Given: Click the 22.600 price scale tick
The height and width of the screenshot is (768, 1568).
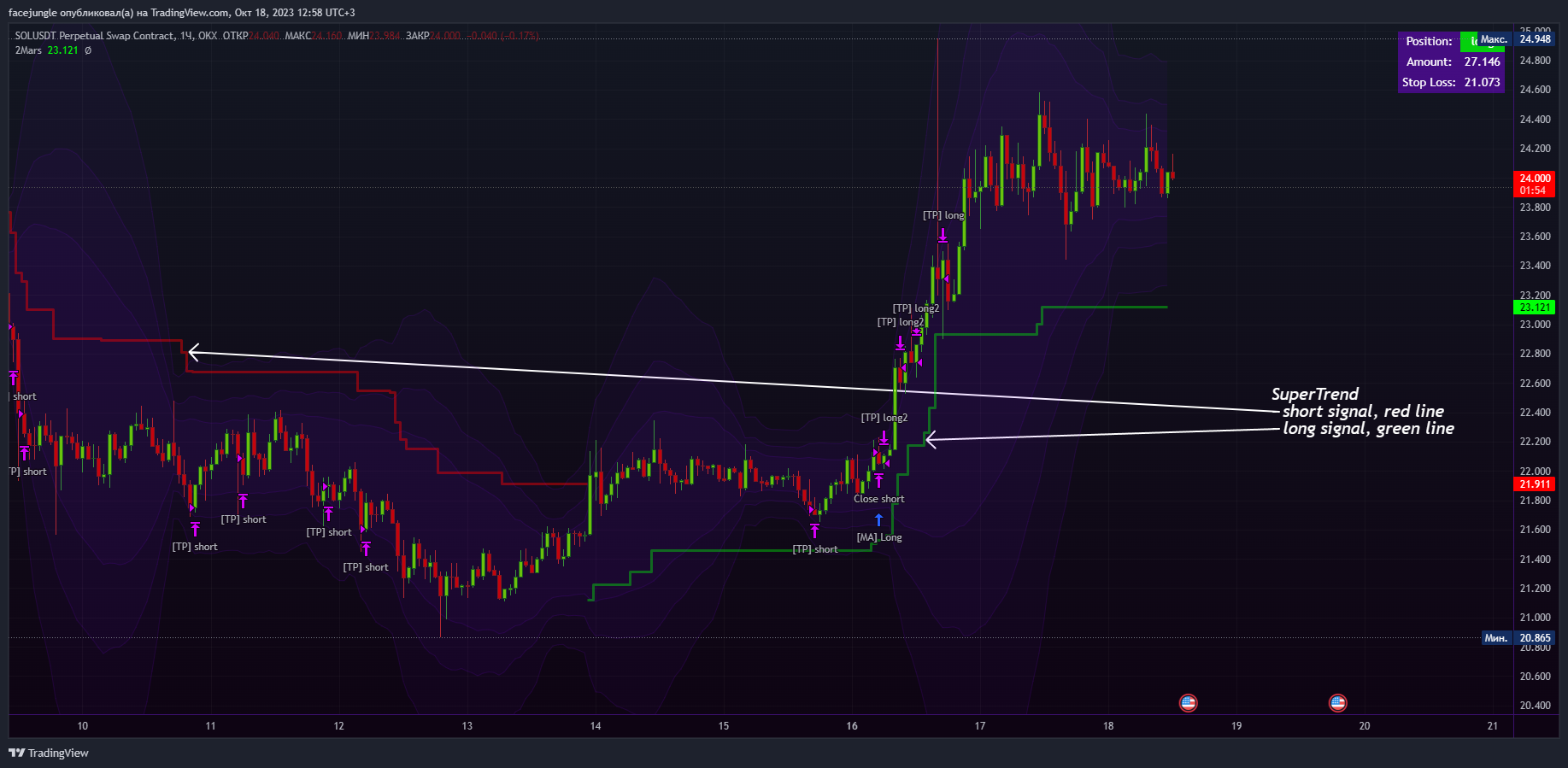Looking at the screenshot, I should (x=1535, y=384).
